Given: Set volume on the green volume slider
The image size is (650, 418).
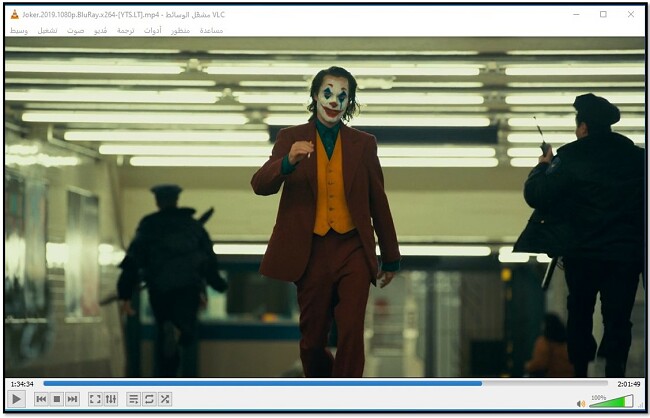Looking at the screenshot, I should click(611, 401).
